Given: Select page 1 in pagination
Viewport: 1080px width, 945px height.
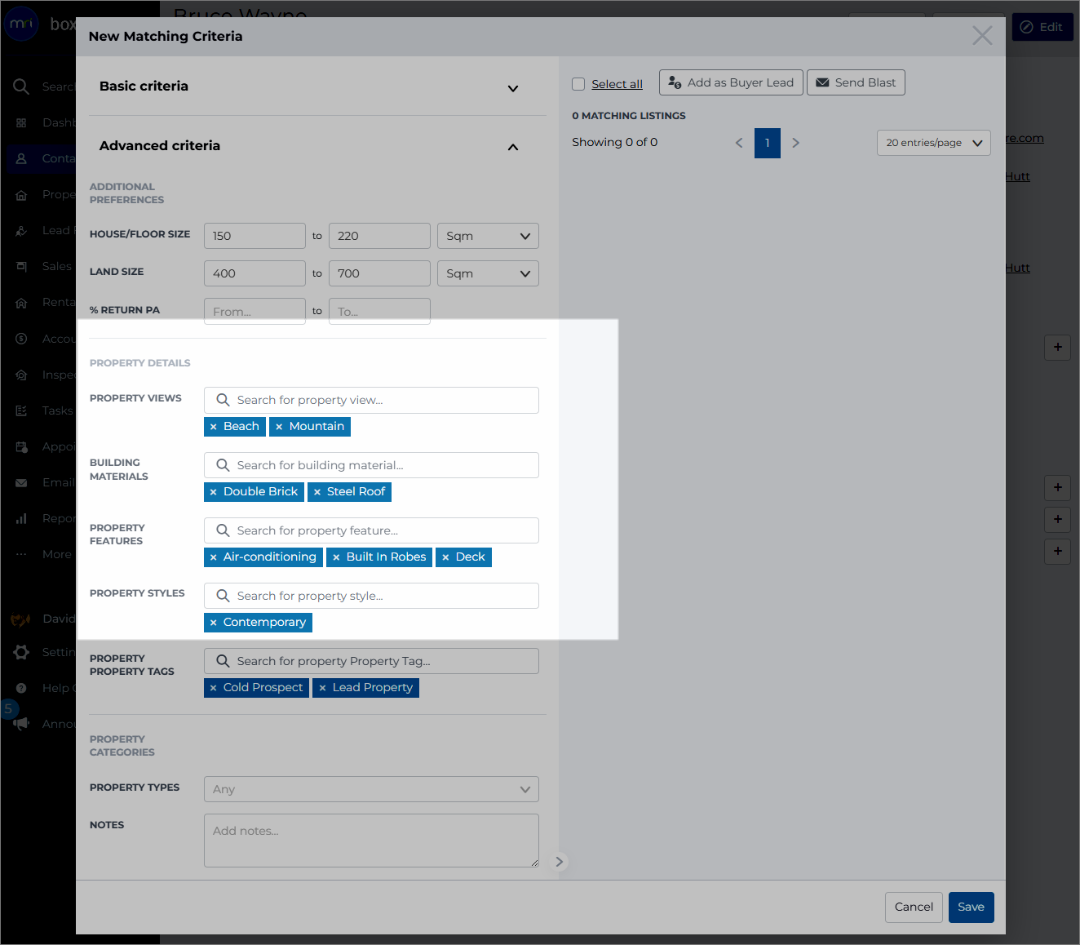Looking at the screenshot, I should (767, 143).
